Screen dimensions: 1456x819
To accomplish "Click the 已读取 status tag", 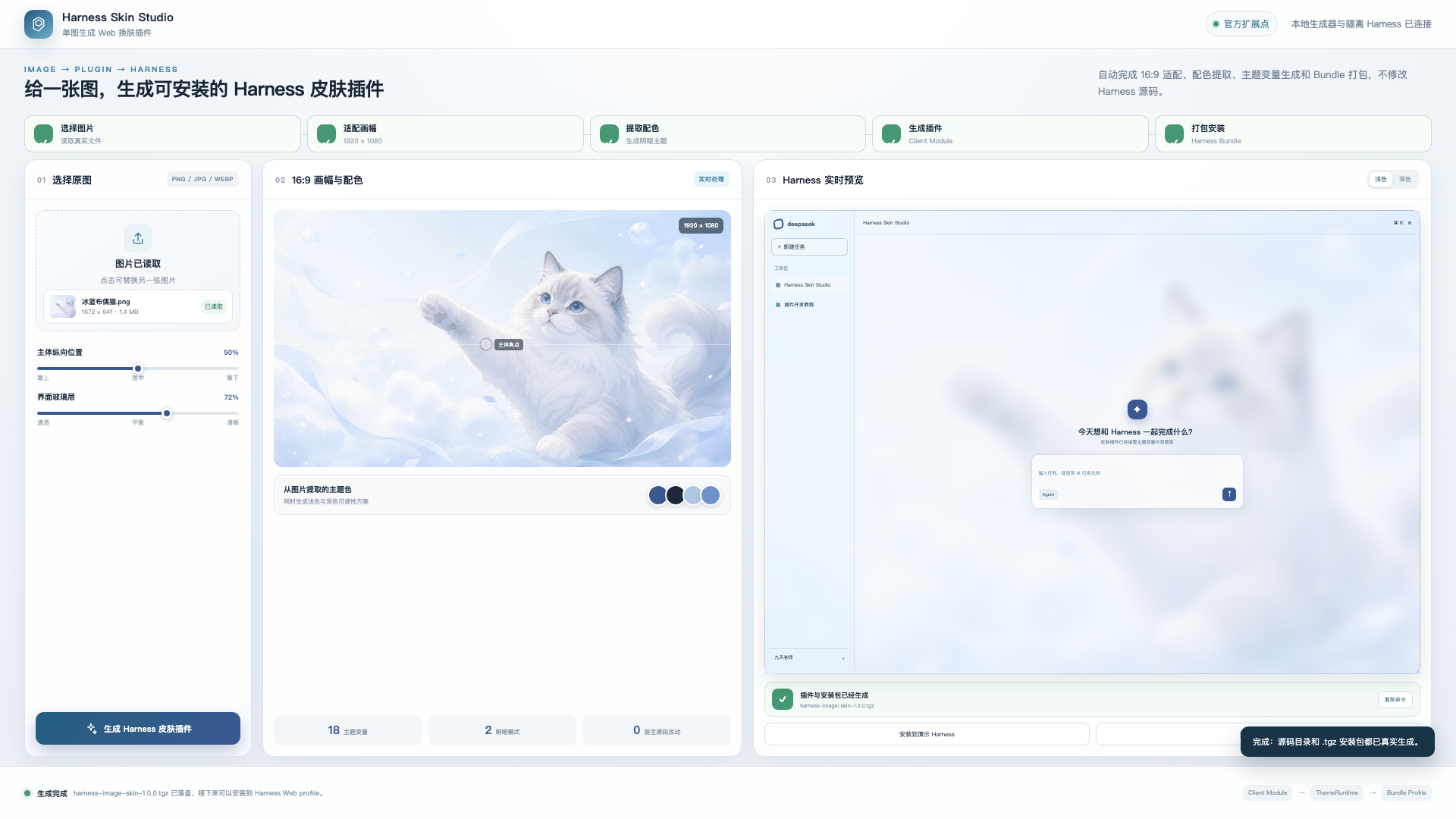I will [x=214, y=306].
